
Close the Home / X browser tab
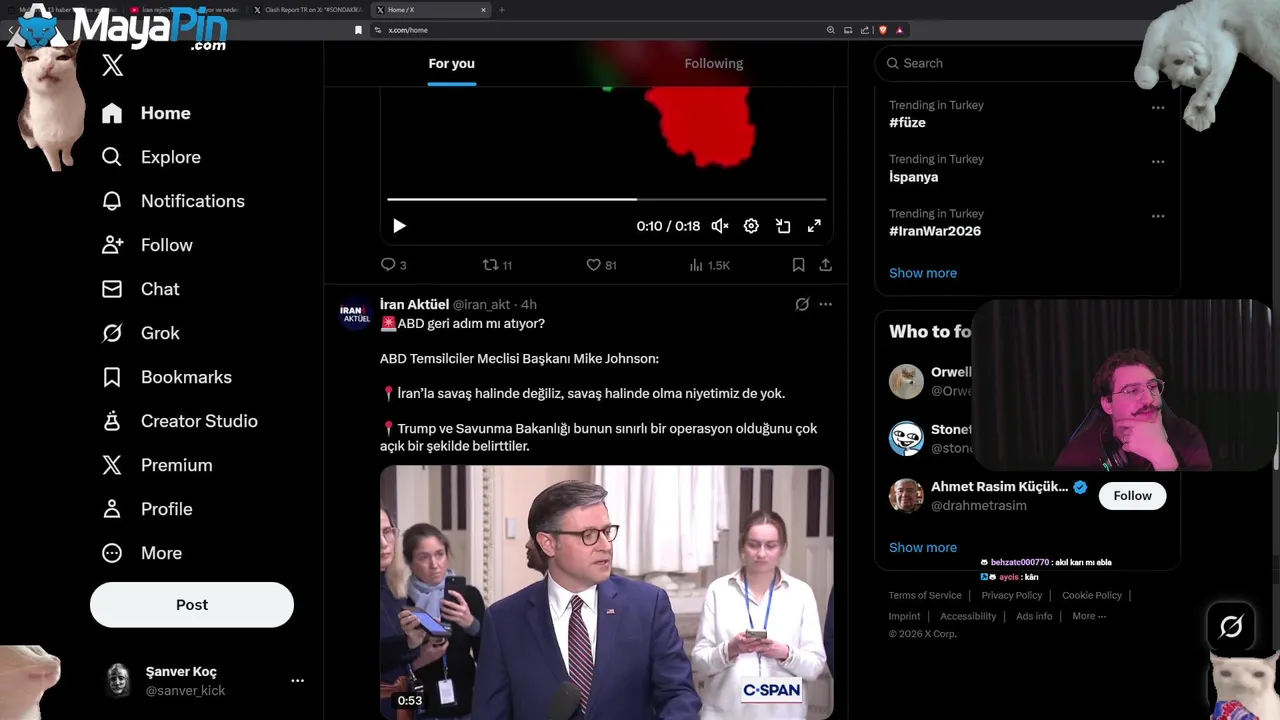[x=484, y=10]
